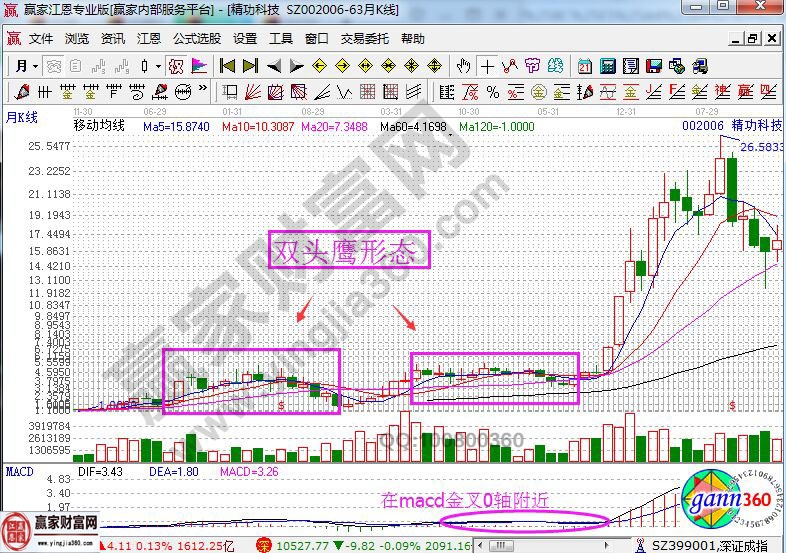Click the three-vertical-lines grid tool icon

[45, 92]
